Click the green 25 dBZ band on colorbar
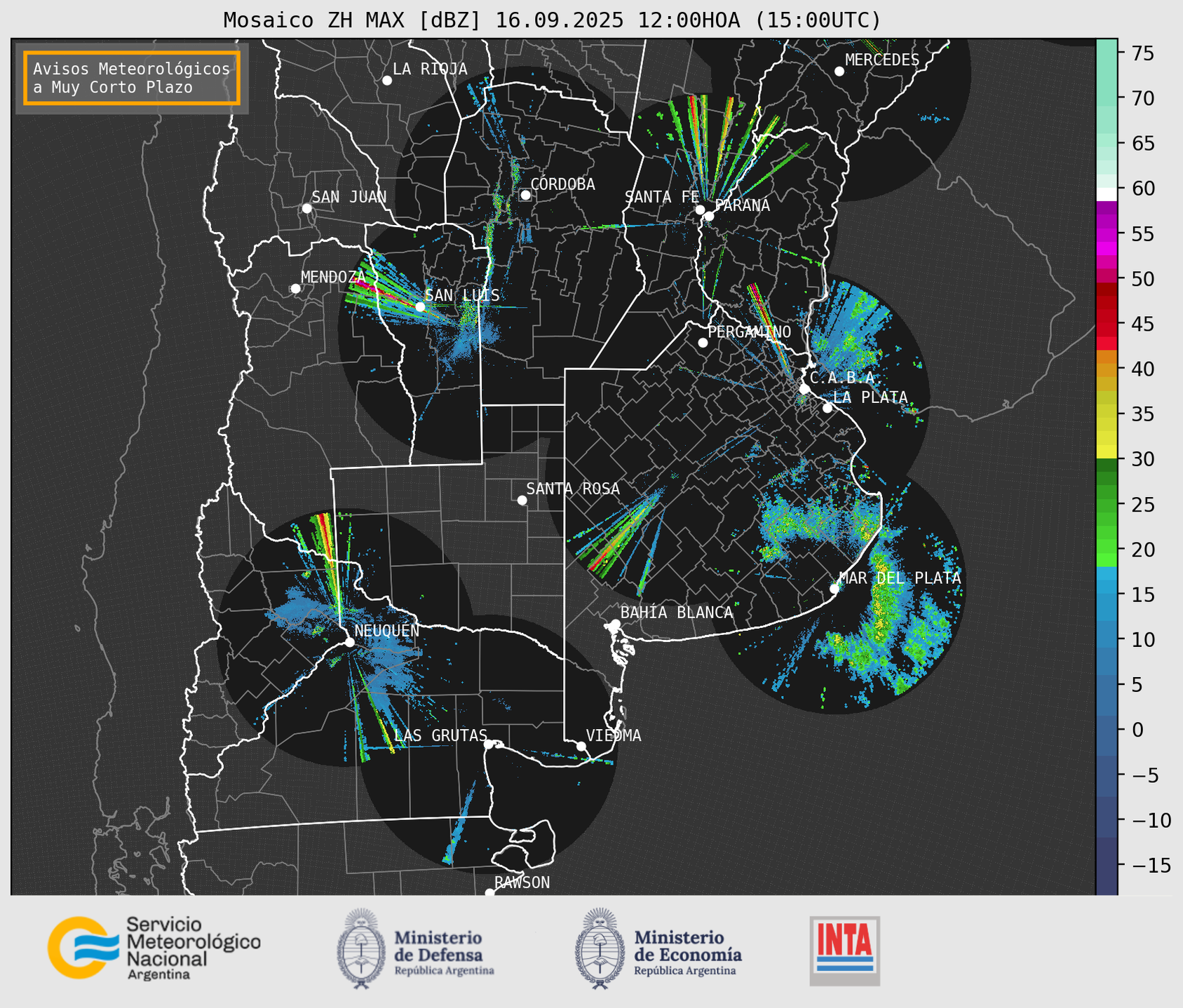 1107,505
